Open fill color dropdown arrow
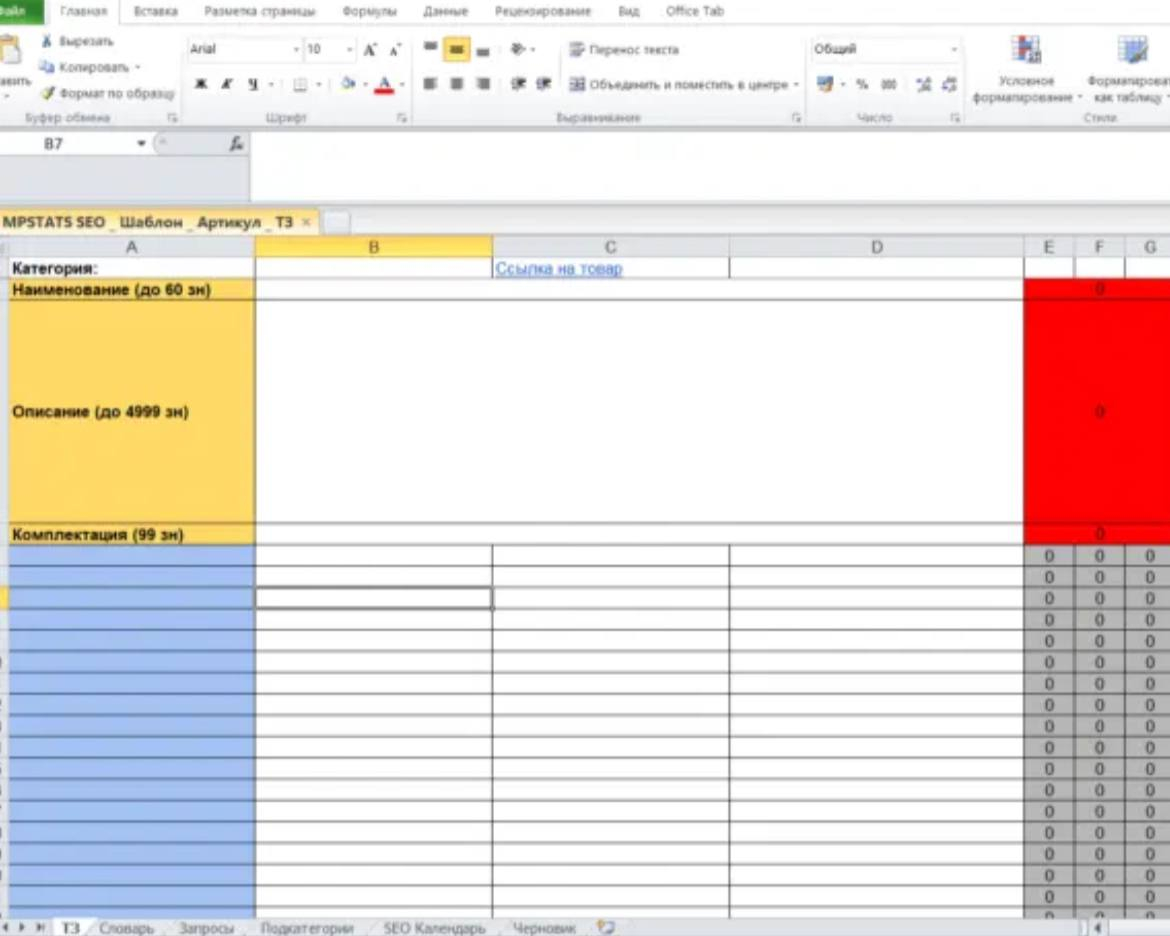The width and height of the screenshot is (1170, 936). (x=365, y=84)
